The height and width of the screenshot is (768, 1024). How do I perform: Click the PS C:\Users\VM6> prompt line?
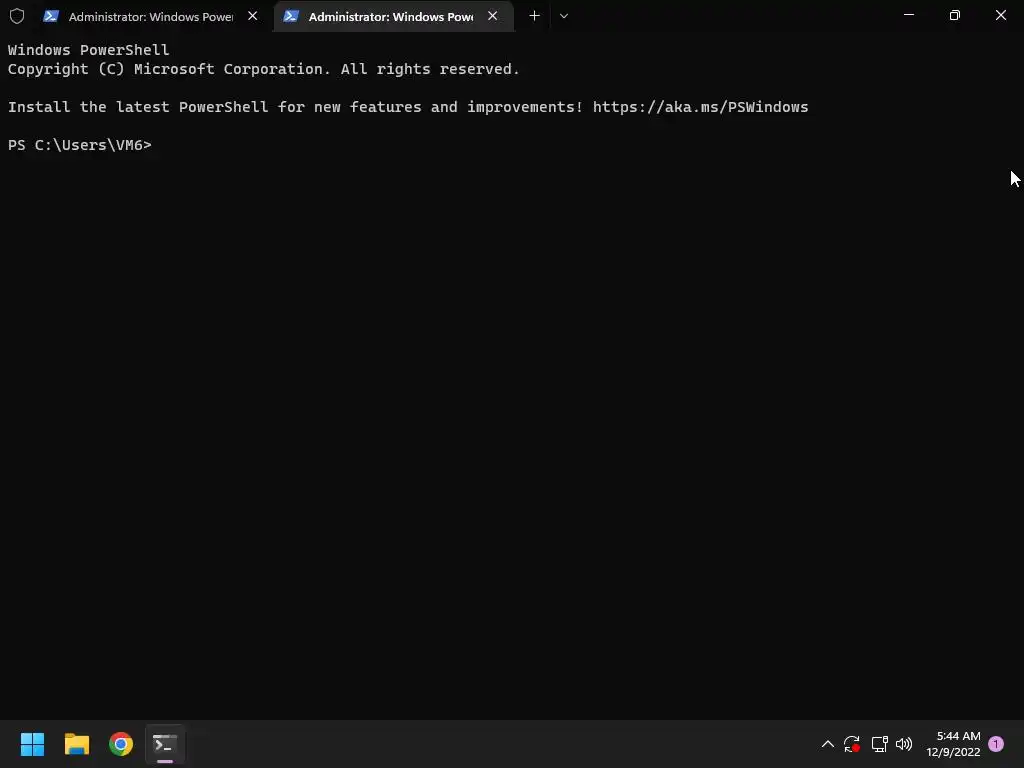[x=80, y=145]
